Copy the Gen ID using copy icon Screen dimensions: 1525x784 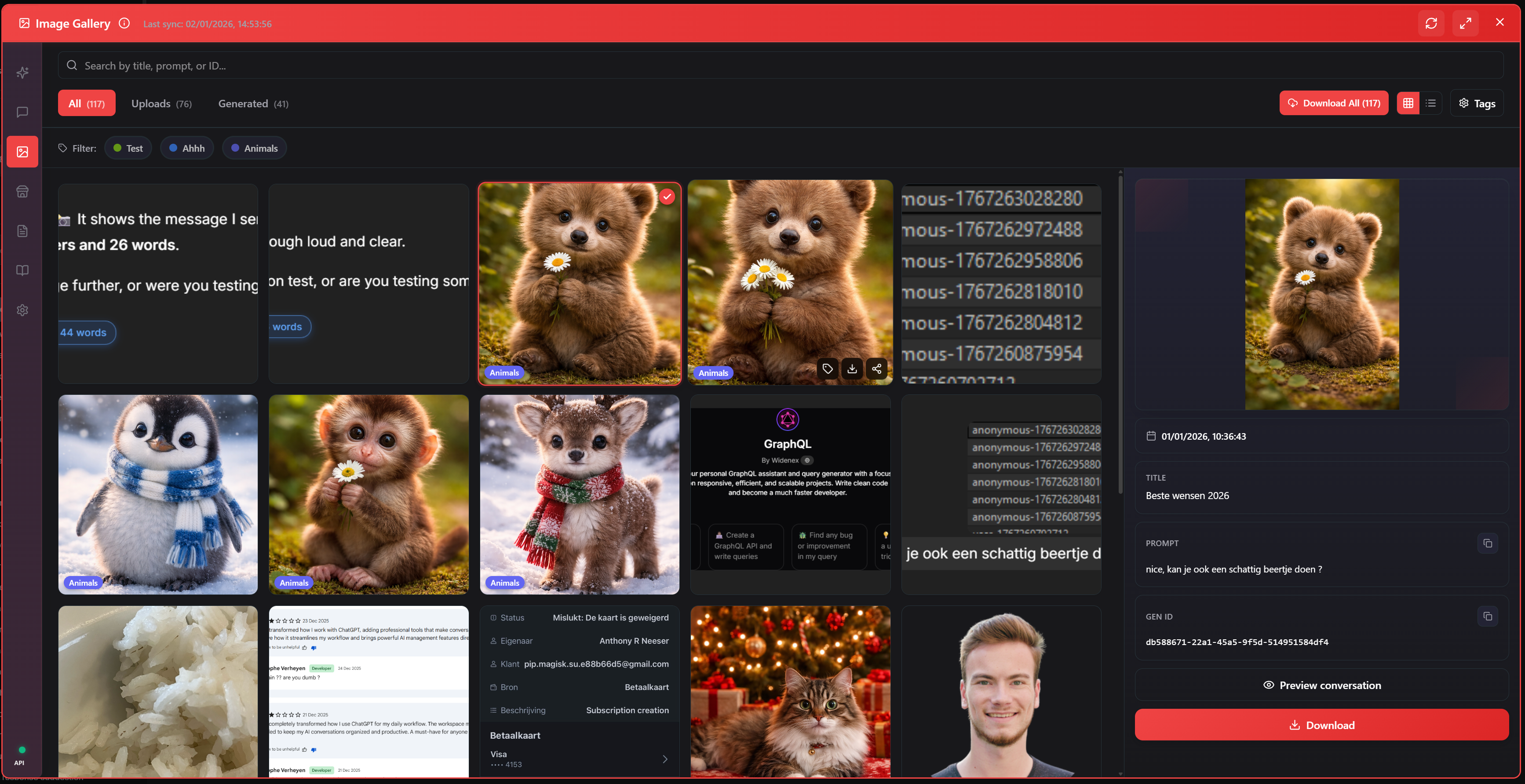point(1488,616)
